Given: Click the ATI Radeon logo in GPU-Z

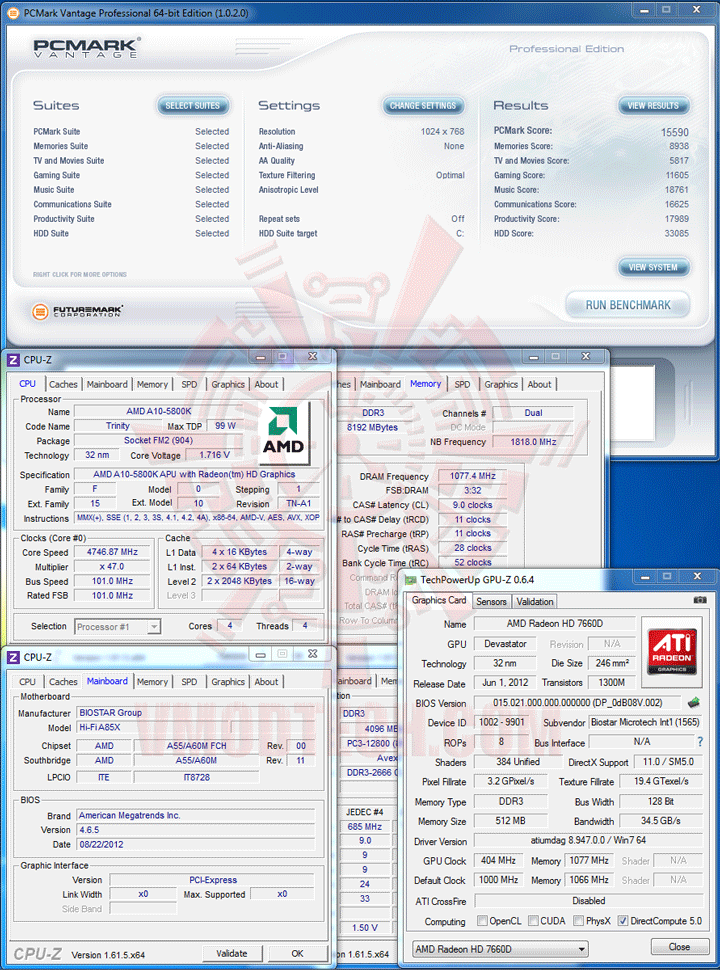Looking at the screenshot, I should (x=672, y=652).
